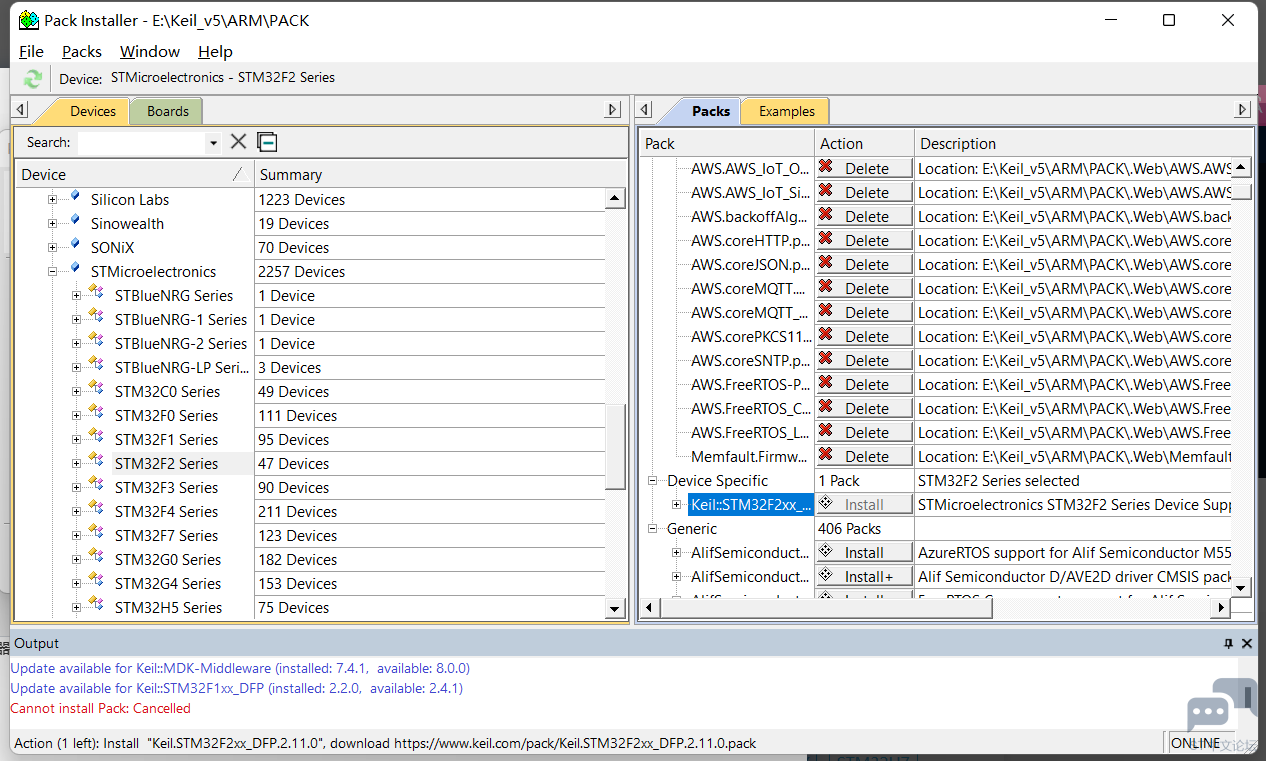Click the Action column header
Screen dimensions: 1266x761
pyautogui.click(x=865, y=143)
